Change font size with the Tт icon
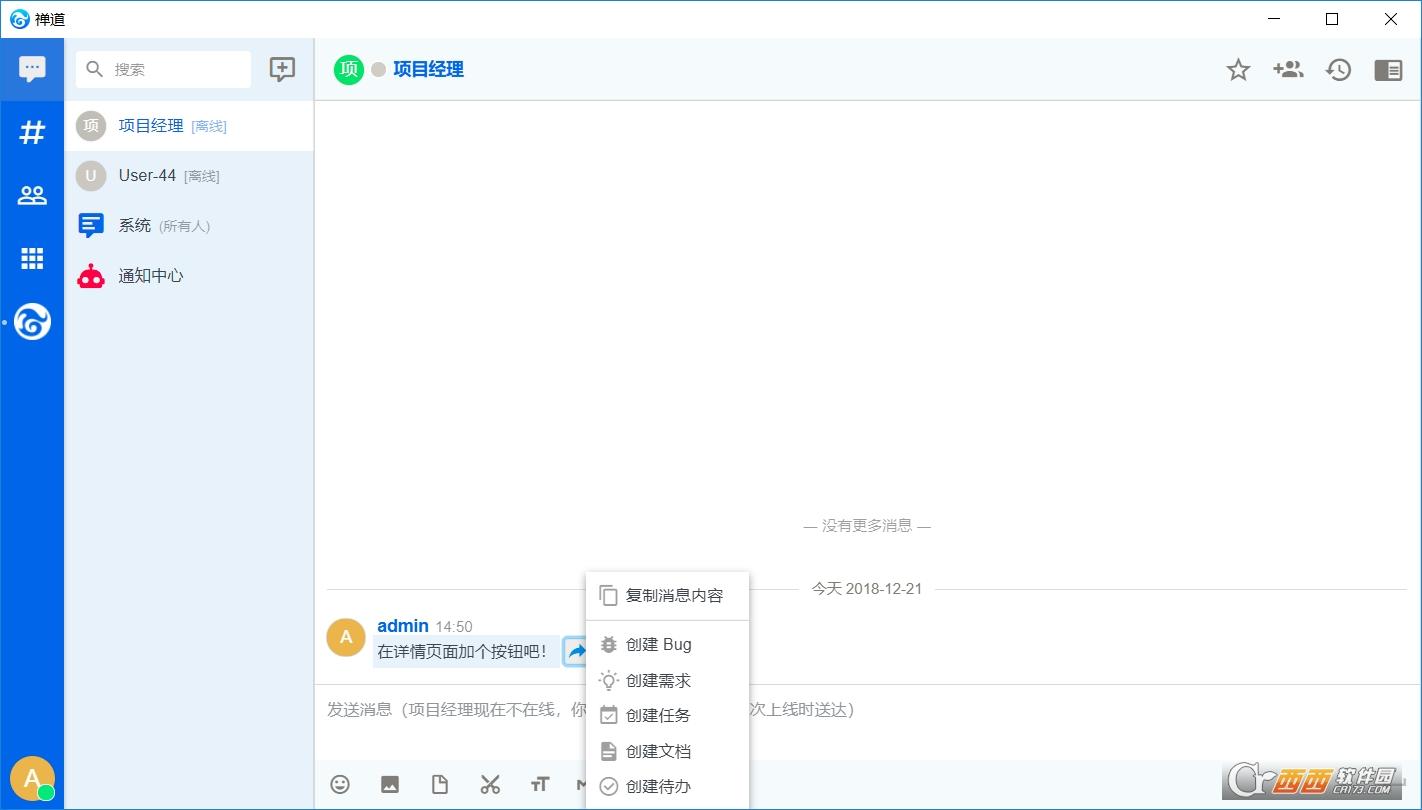The height and width of the screenshot is (810, 1422). pyautogui.click(x=540, y=785)
